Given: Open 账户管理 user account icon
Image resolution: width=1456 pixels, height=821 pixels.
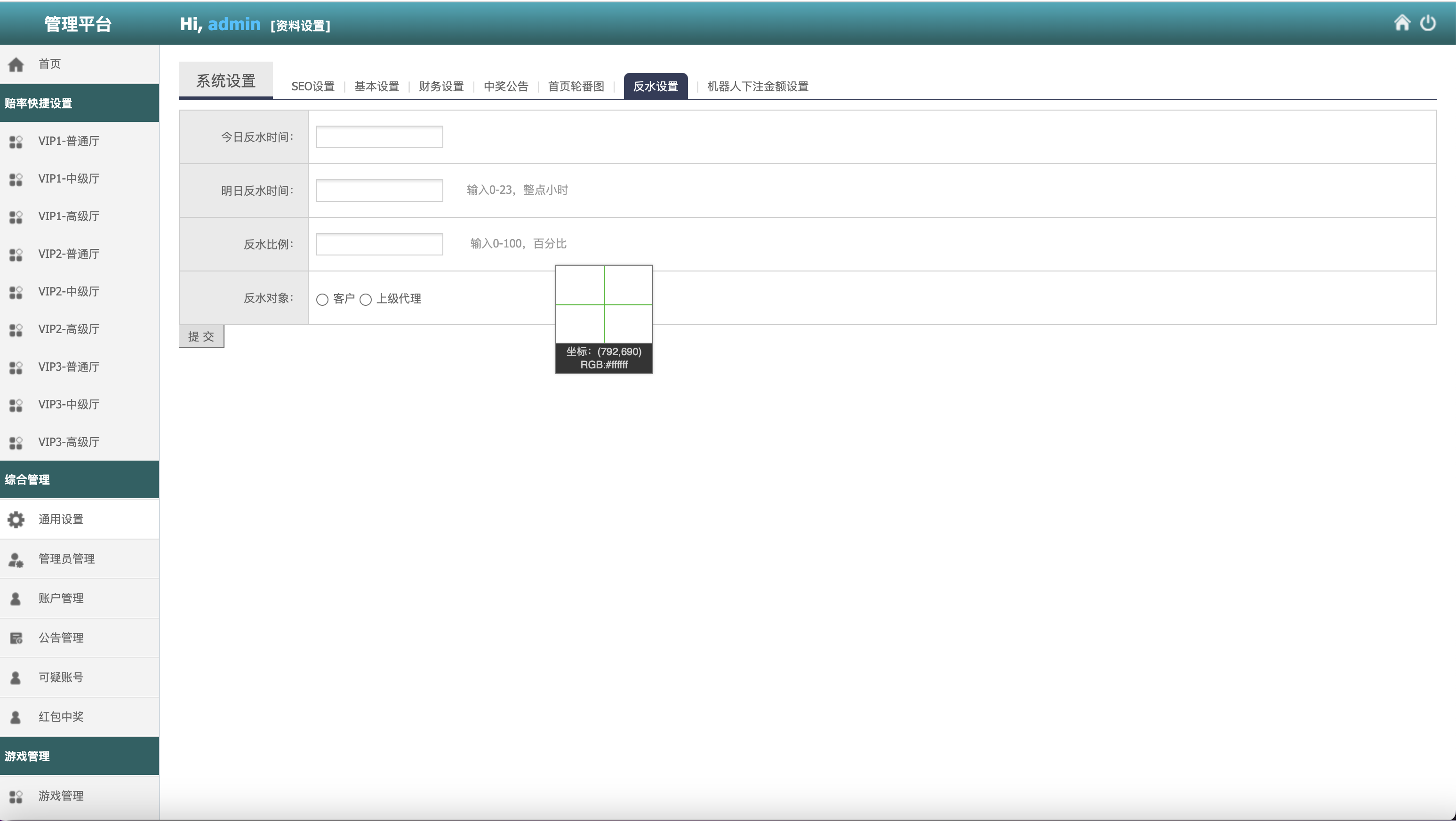Looking at the screenshot, I should click(x=15, y=598).
